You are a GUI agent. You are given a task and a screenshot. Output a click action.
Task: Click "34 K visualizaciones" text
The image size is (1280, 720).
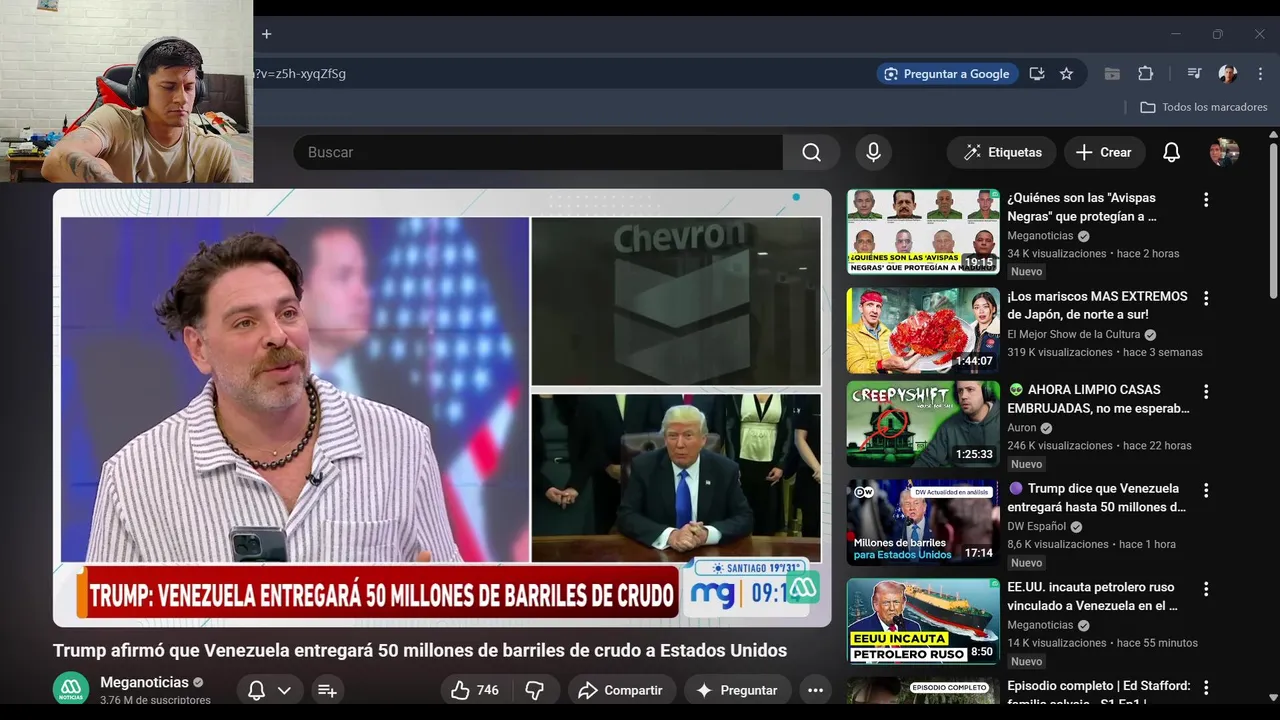point(1056,254)
